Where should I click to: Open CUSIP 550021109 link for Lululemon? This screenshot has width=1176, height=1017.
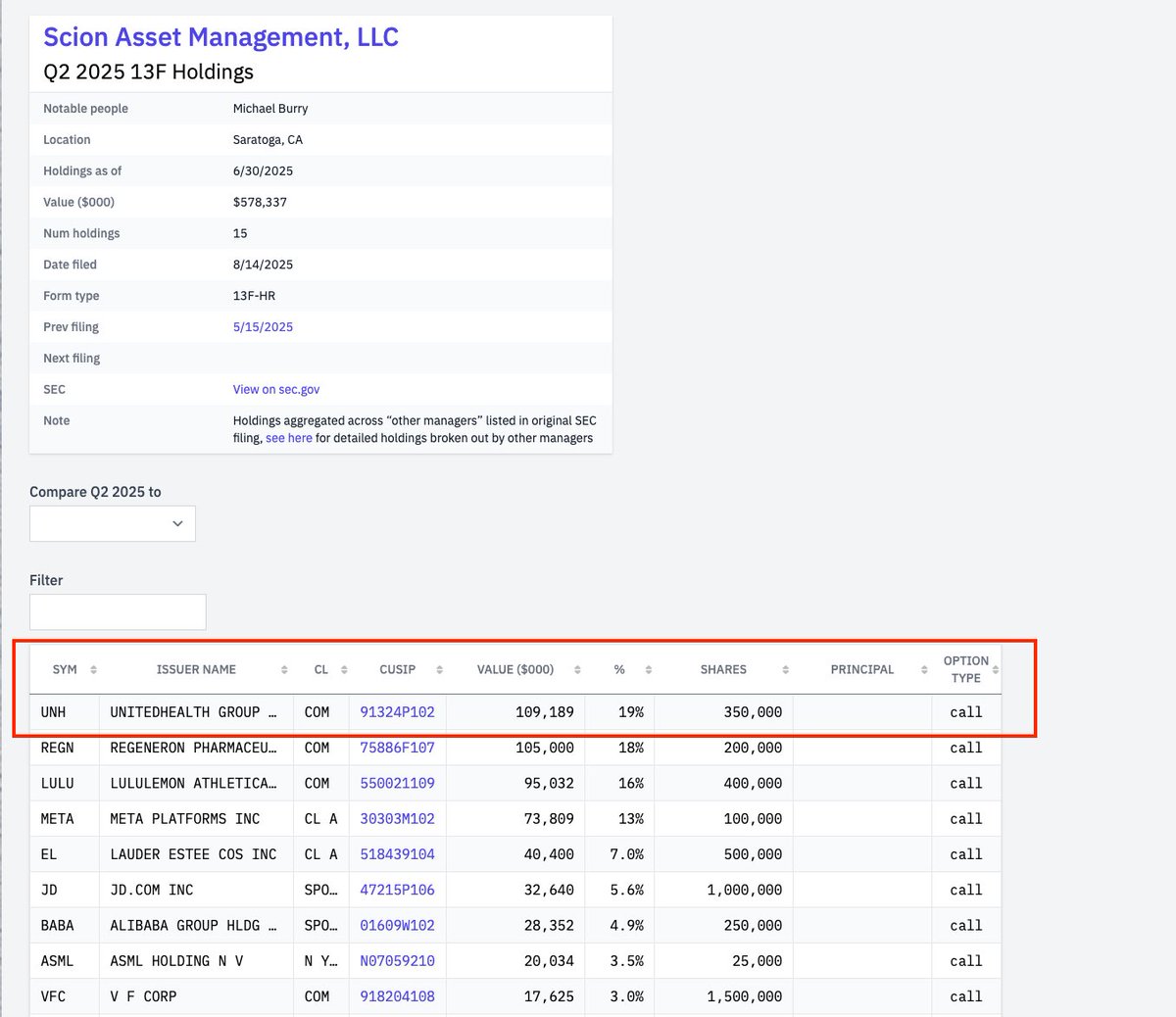pos(397,783)
